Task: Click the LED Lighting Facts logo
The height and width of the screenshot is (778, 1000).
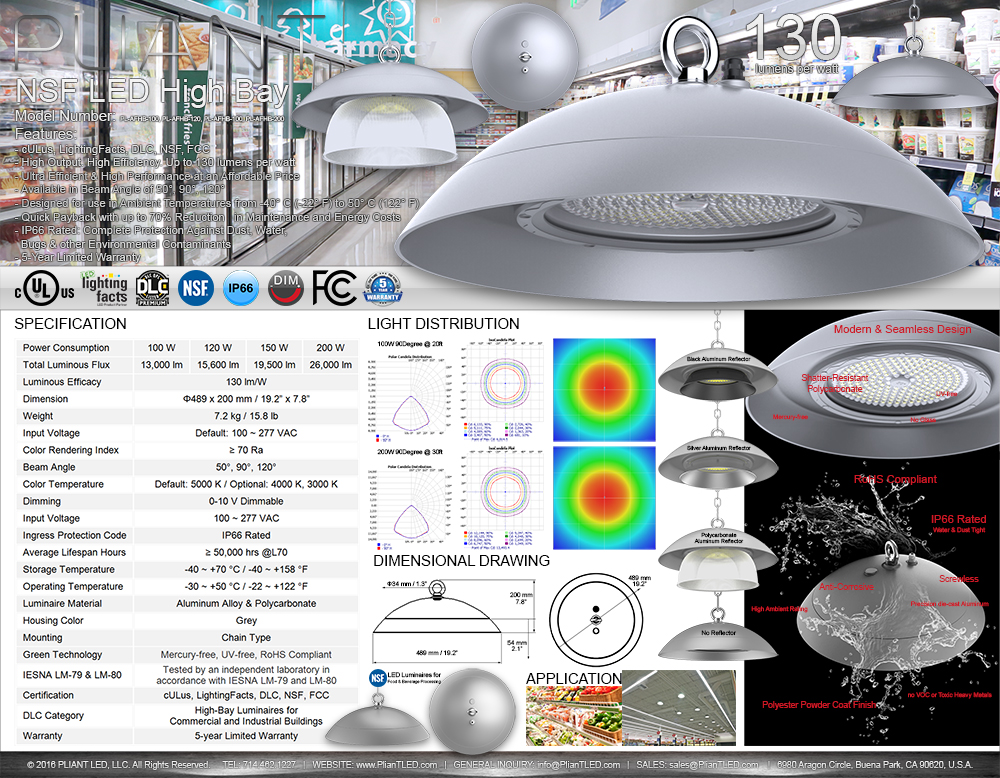Action: pos(105,288)
